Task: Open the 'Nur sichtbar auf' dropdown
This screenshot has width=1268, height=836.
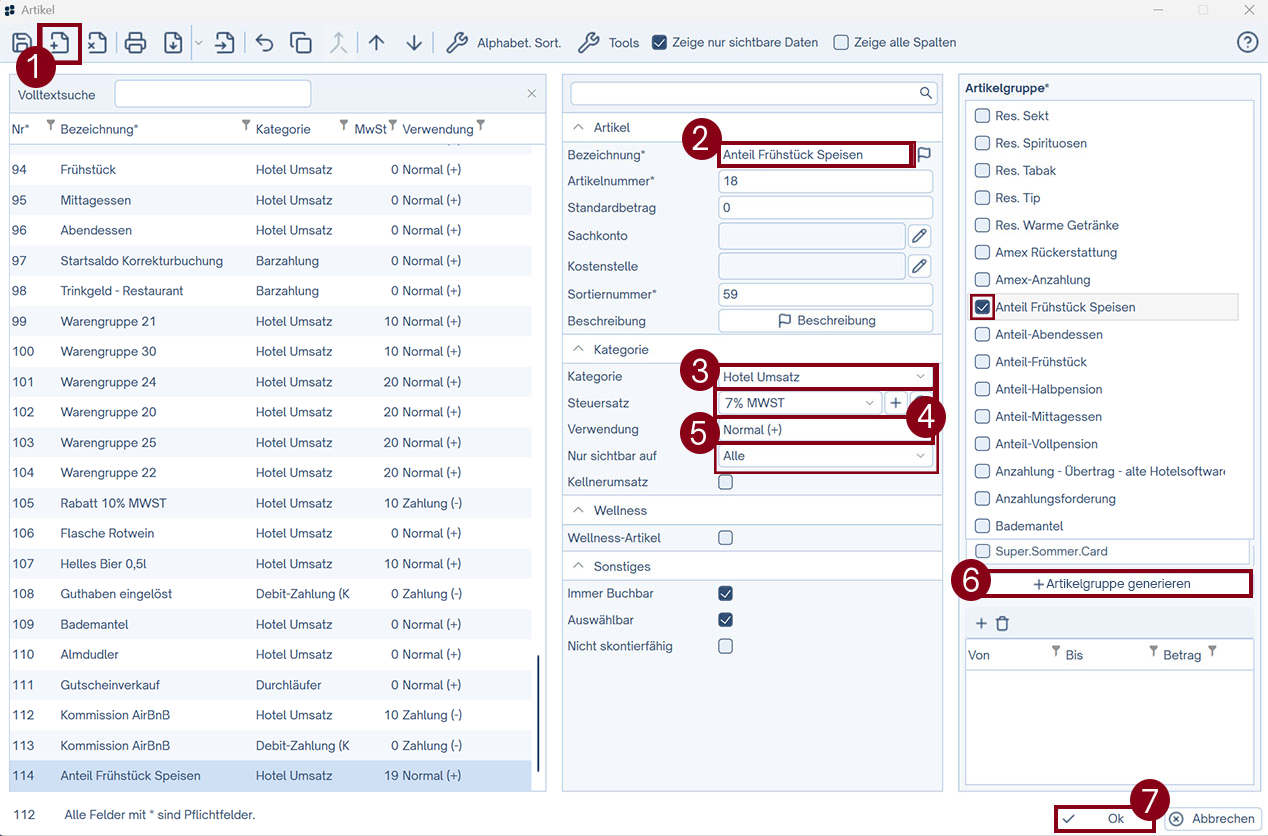Action: click(x=825, y=456)
